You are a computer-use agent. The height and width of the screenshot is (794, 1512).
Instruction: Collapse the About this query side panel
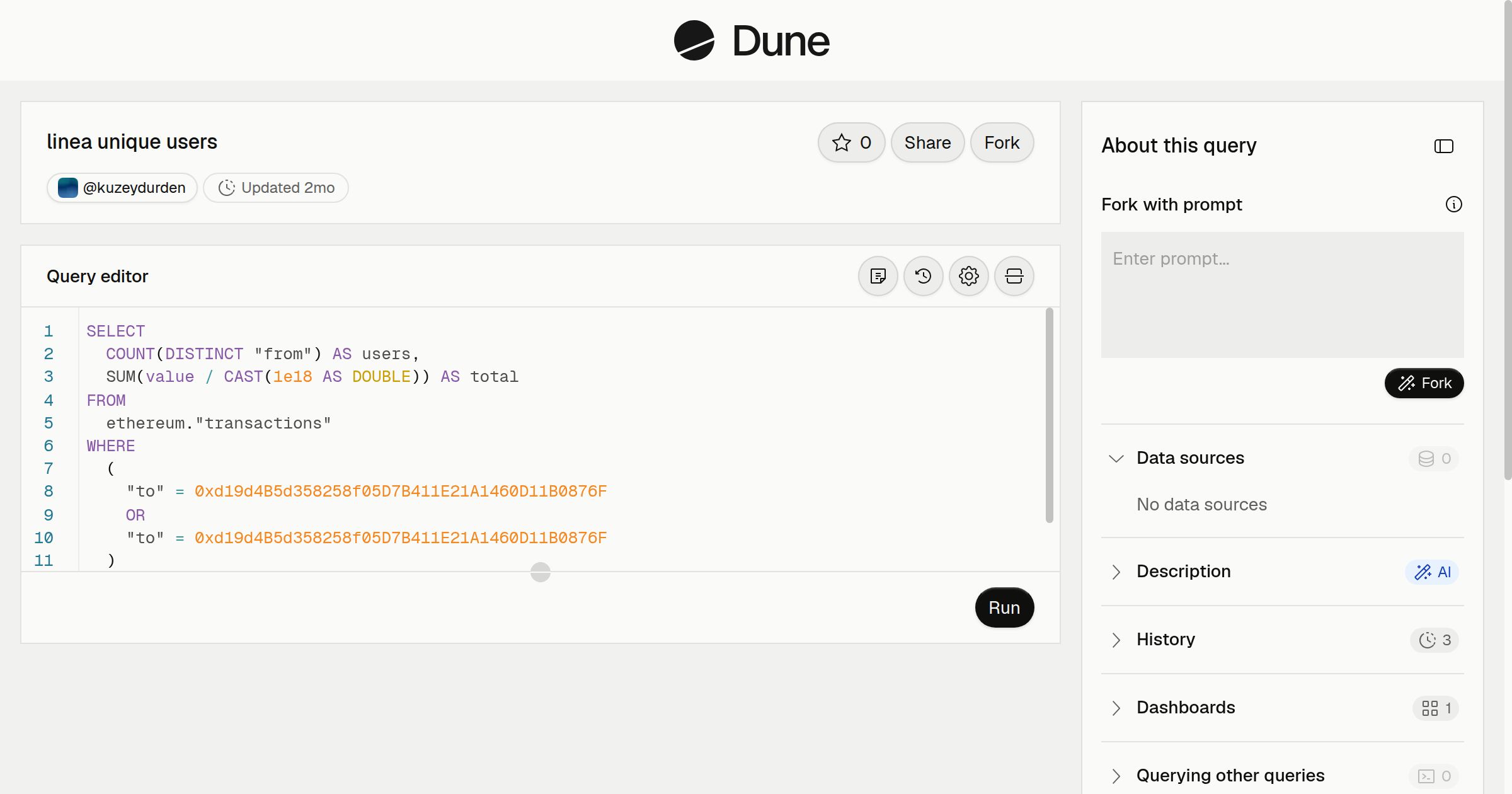(1443, 146)
